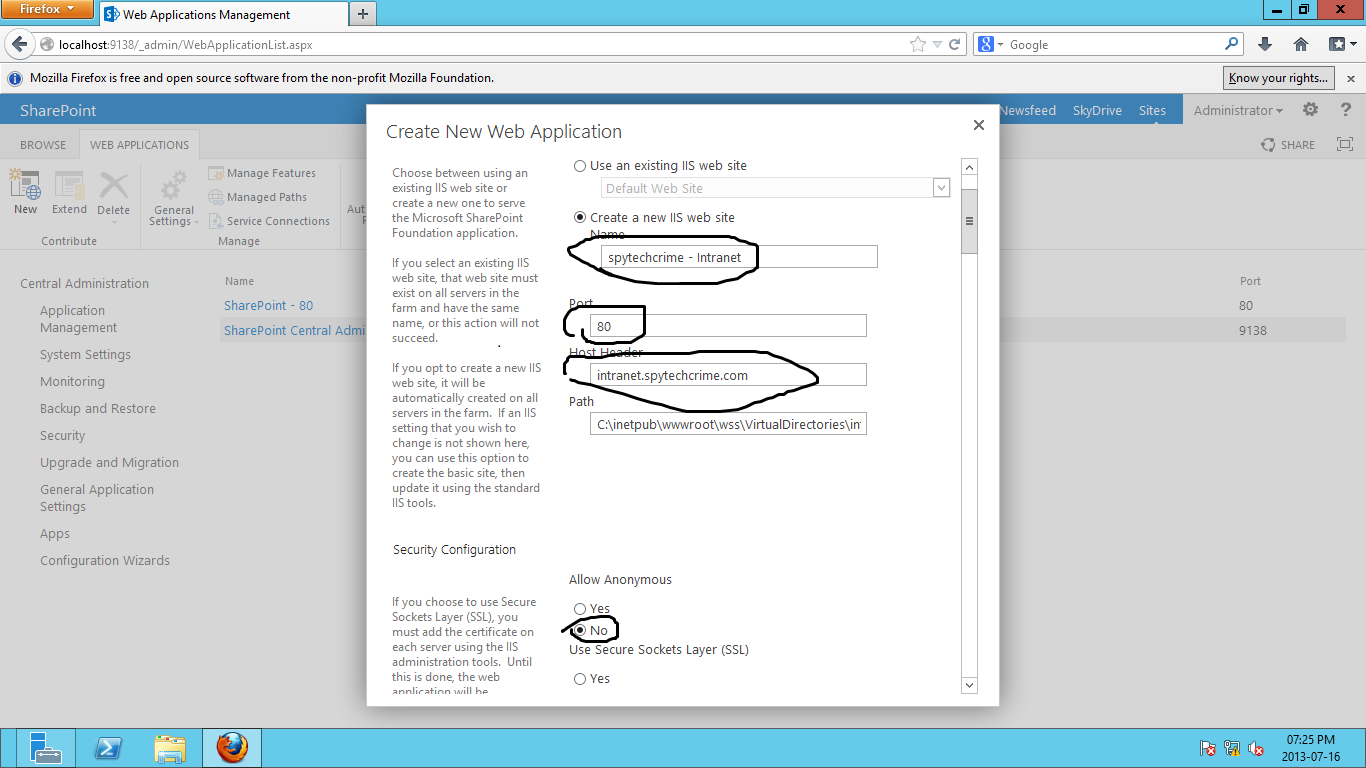Screen dimensions: 1366x768
Task: Open the Firefox bookmarks menu button
Action: (1340, 44)
